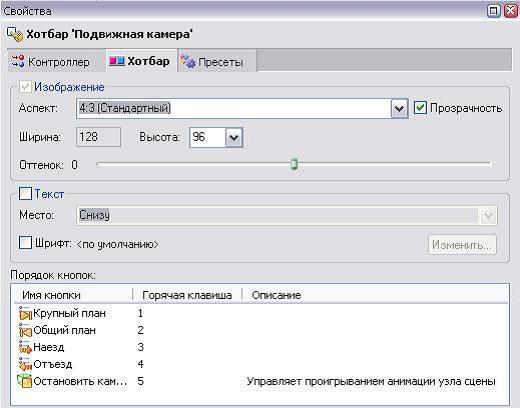Viewport: 520px width, 408px height.
Task: Open the Аспект dropdown arrow
Action: coord(399,108)
